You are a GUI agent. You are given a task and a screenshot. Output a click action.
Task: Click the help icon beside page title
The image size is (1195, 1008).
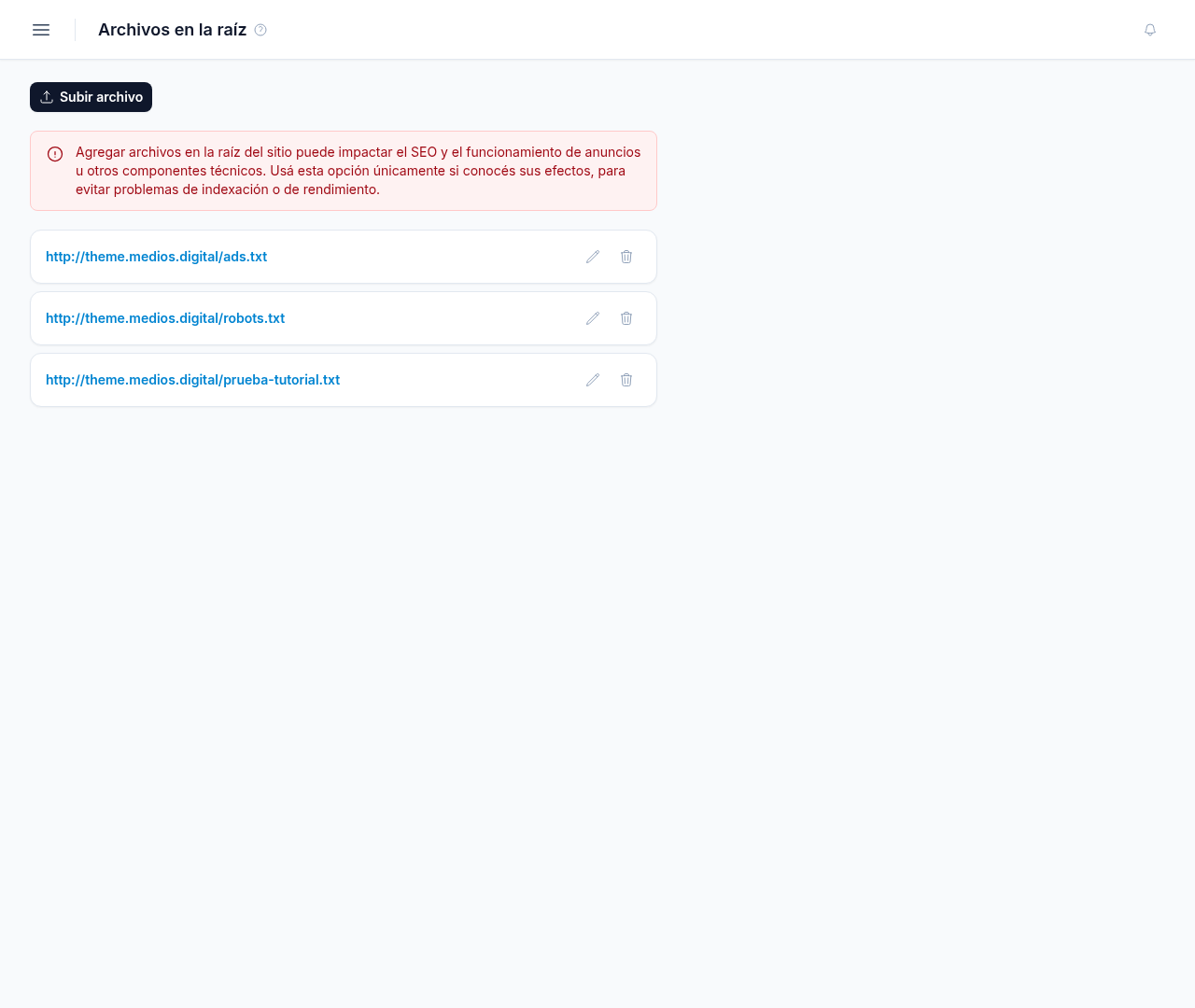(x=260, y=30)
